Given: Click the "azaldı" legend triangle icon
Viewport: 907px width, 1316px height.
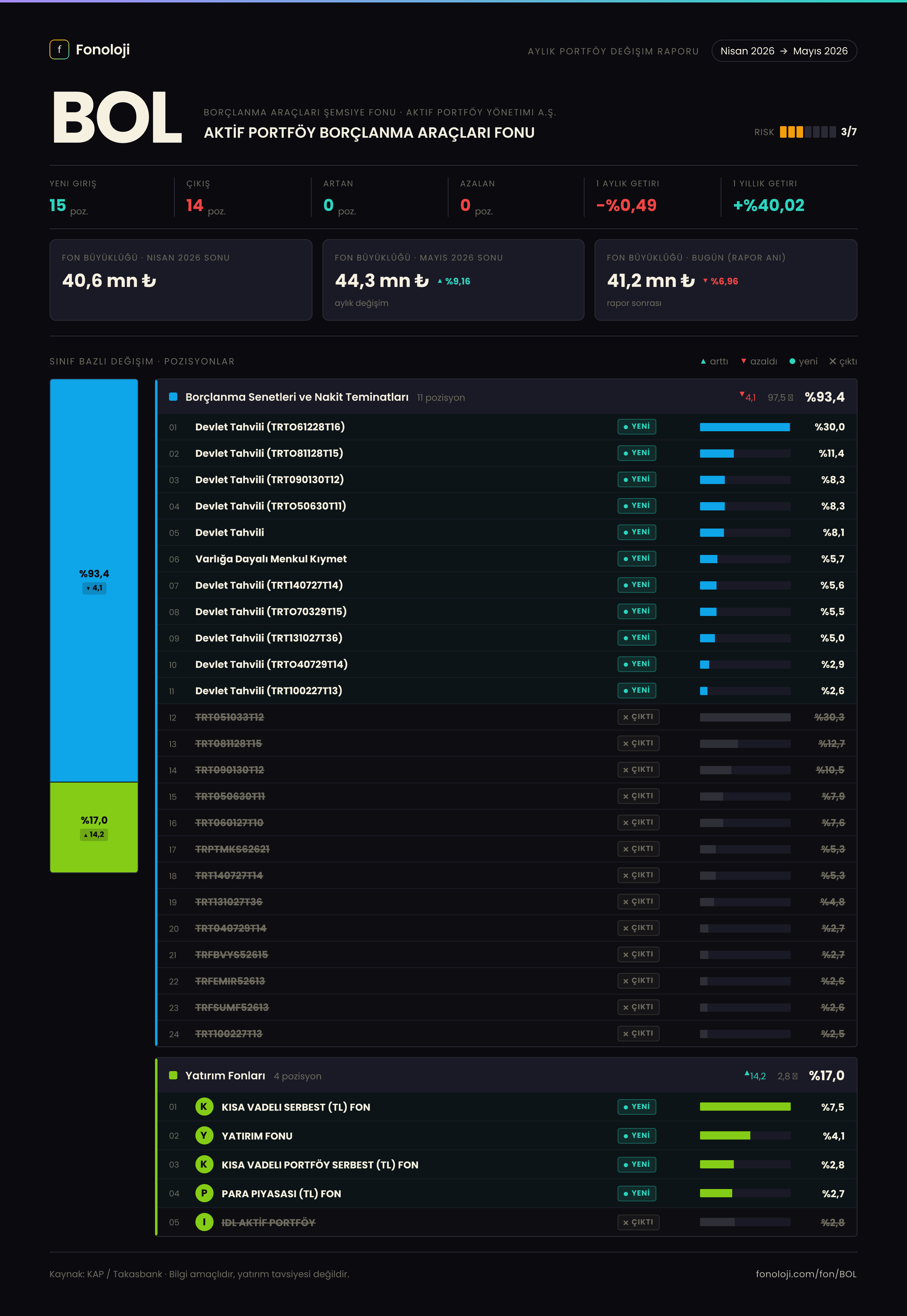Looking at the screenshot, I should pos(743,361).
